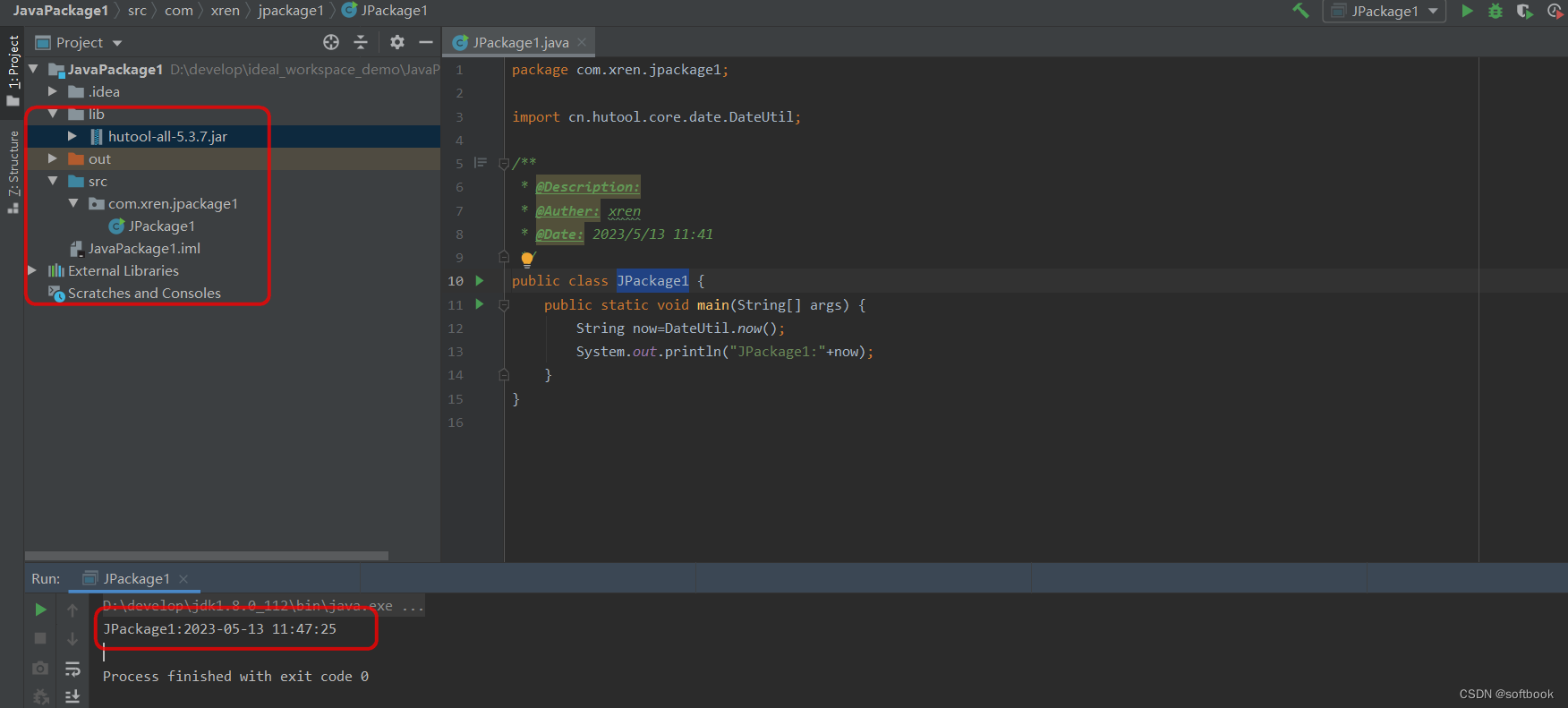This screenshot has width=1568, height=708.
Task: Click the Build Project hammer icon
Action: coord(1300,11)
